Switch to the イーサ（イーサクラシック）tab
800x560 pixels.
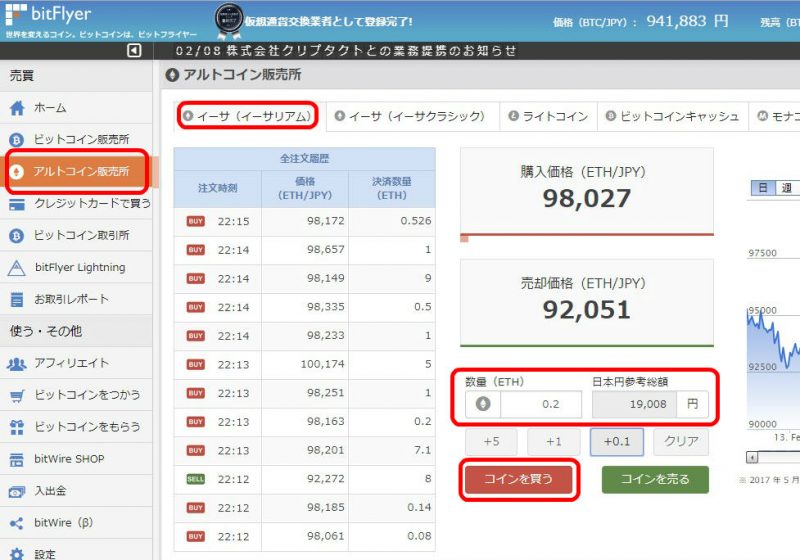point(410,117)
